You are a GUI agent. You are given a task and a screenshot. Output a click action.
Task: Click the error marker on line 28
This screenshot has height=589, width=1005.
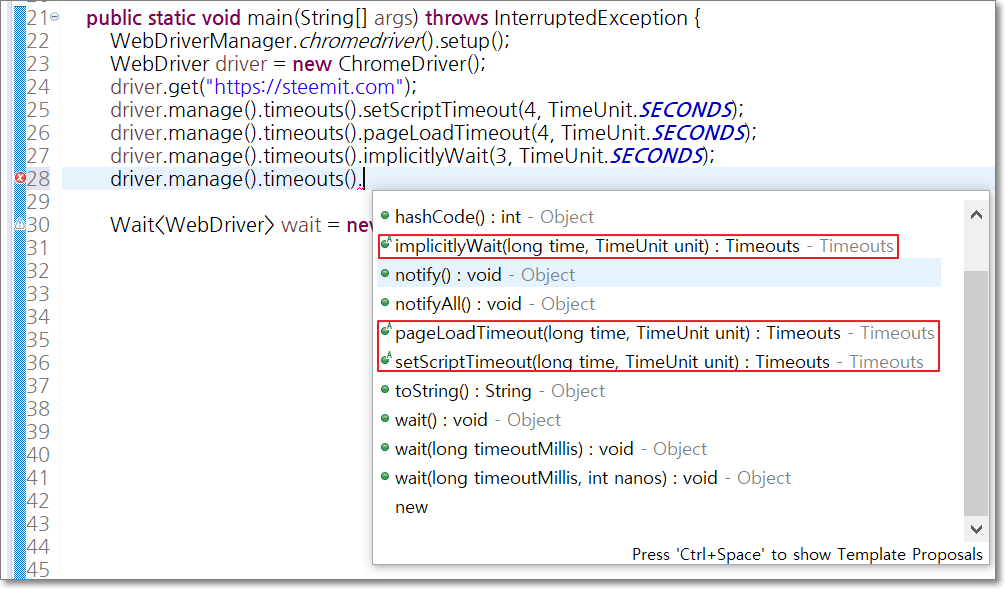tap(20, 178)
